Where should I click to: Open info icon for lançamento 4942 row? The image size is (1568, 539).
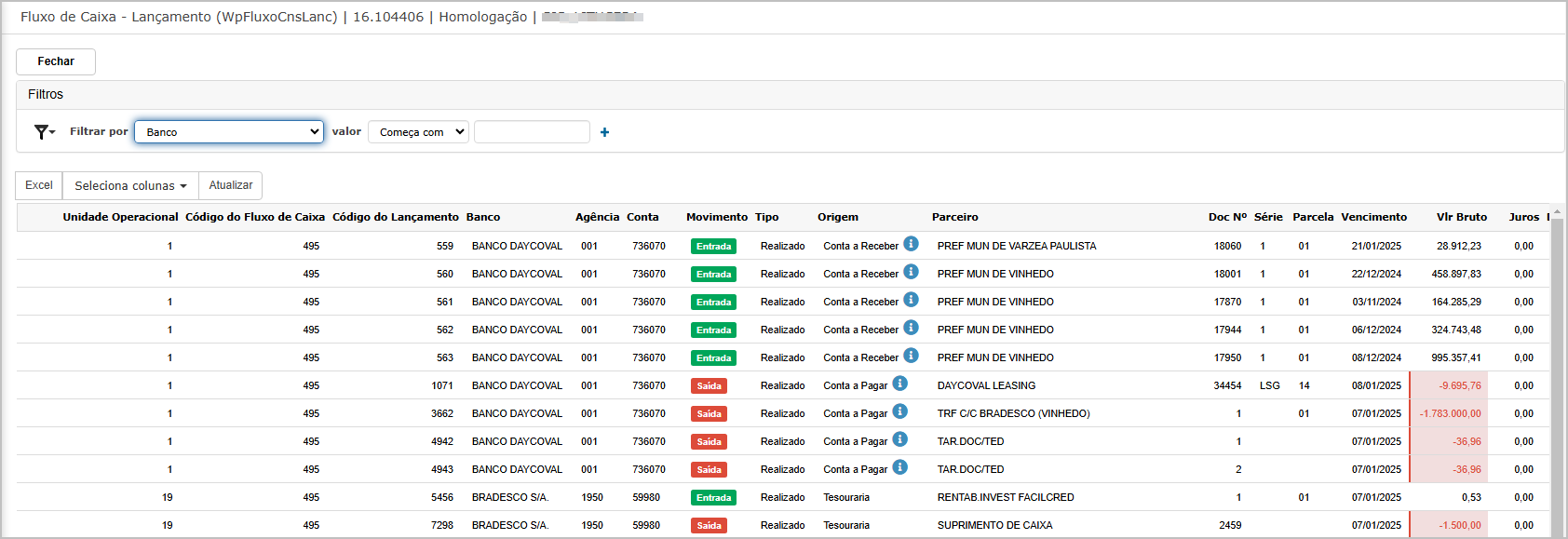pyautogui.click(x=900, y=439)
